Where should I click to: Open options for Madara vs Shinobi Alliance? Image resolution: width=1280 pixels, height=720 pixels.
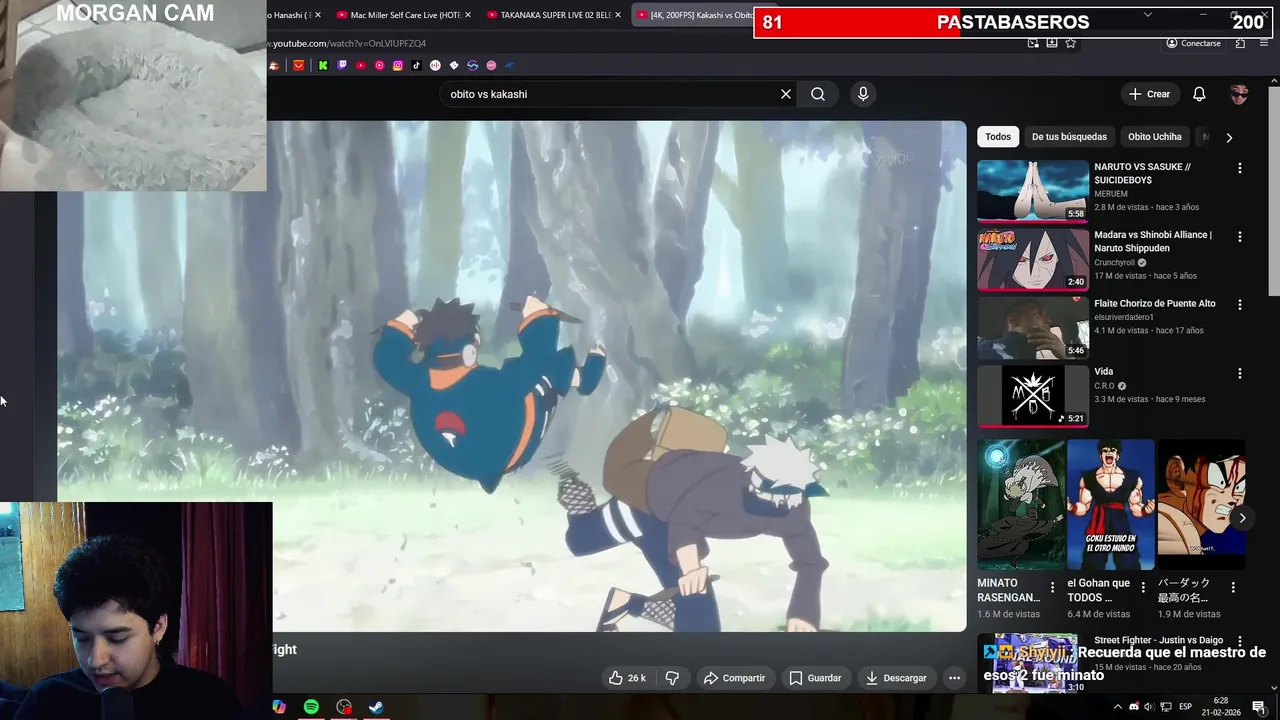point(1240,237)
